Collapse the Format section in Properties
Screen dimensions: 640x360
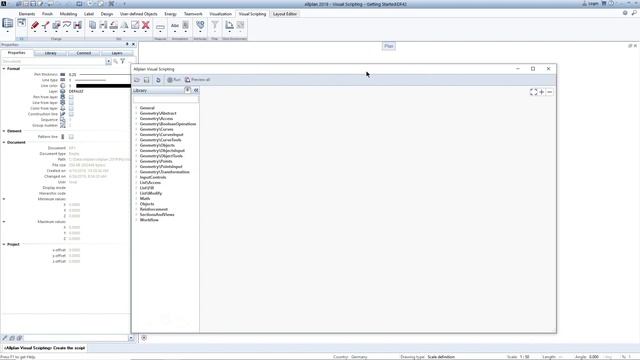pyautogui.click(x=4, y=69)
